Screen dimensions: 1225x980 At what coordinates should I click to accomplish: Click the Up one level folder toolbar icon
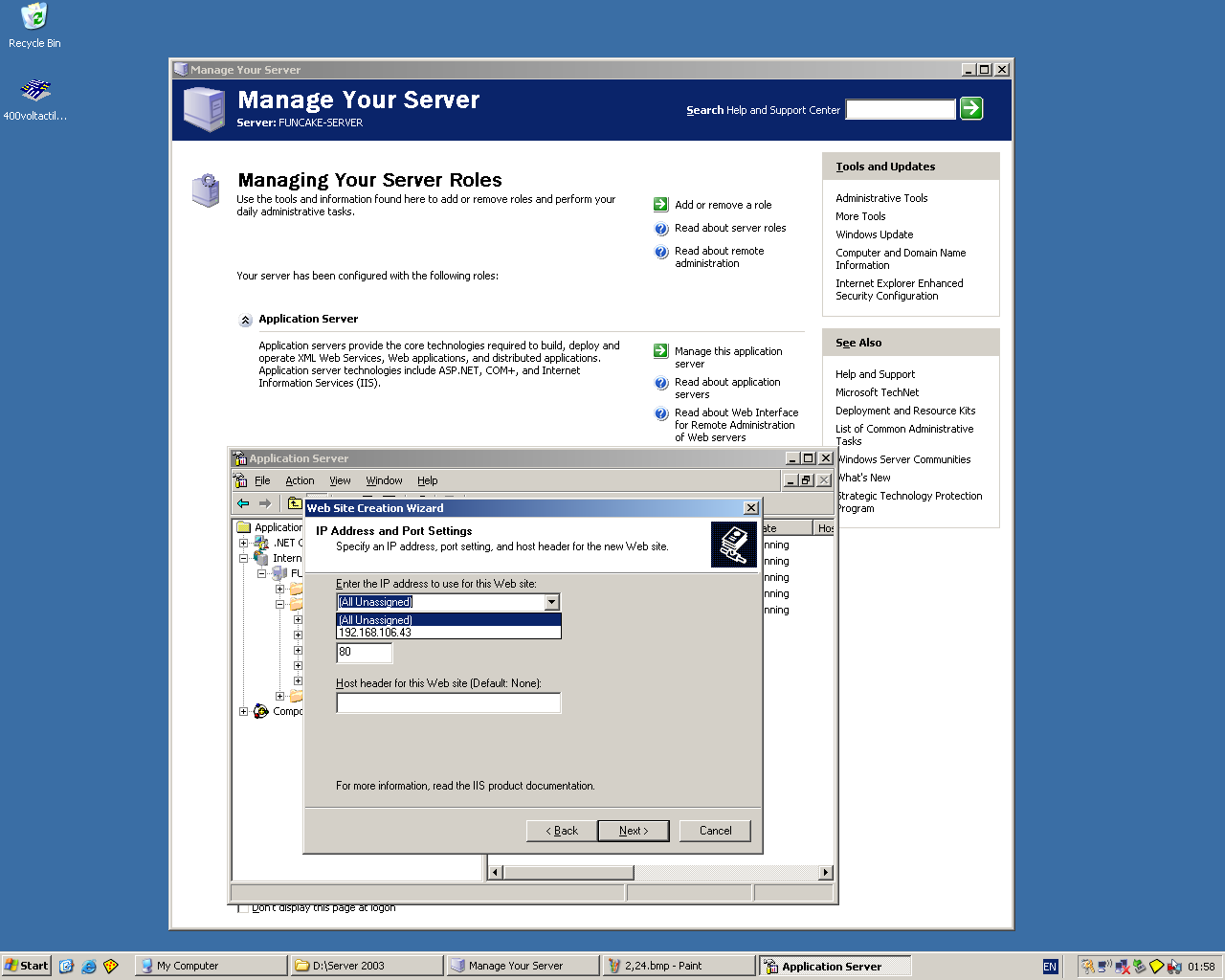click(295, 503)
